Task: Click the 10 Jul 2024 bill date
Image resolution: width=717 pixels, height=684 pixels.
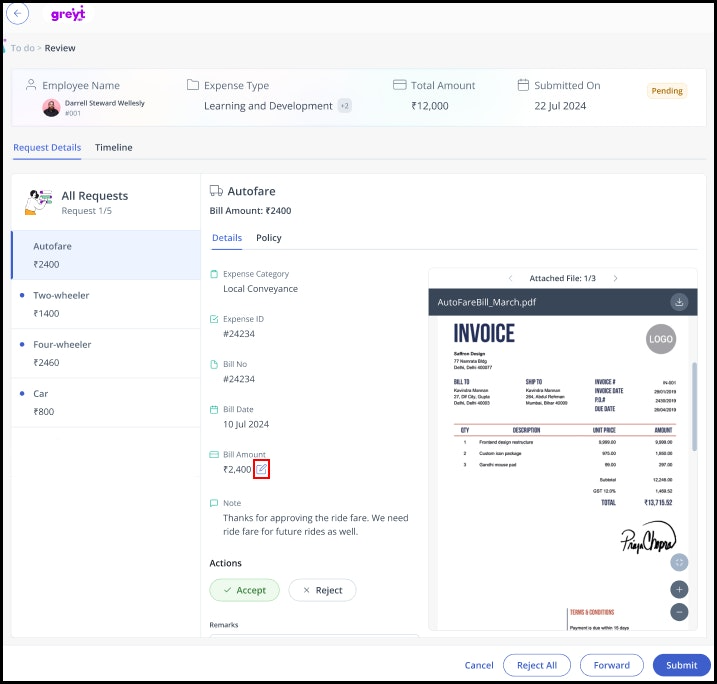Action: click(x=246, y=424)
